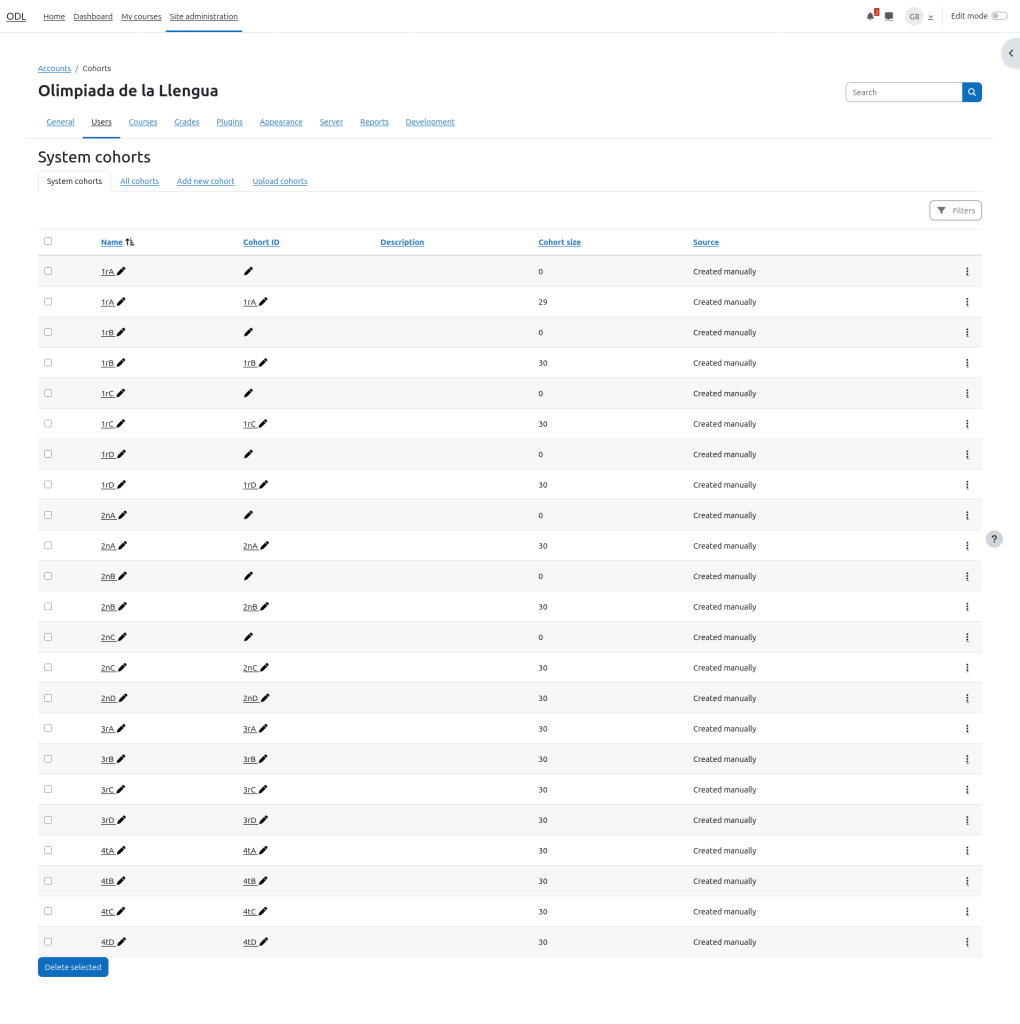Open the user account menu dropdown
1020x1024 pixels.
[x=919, y=16]
